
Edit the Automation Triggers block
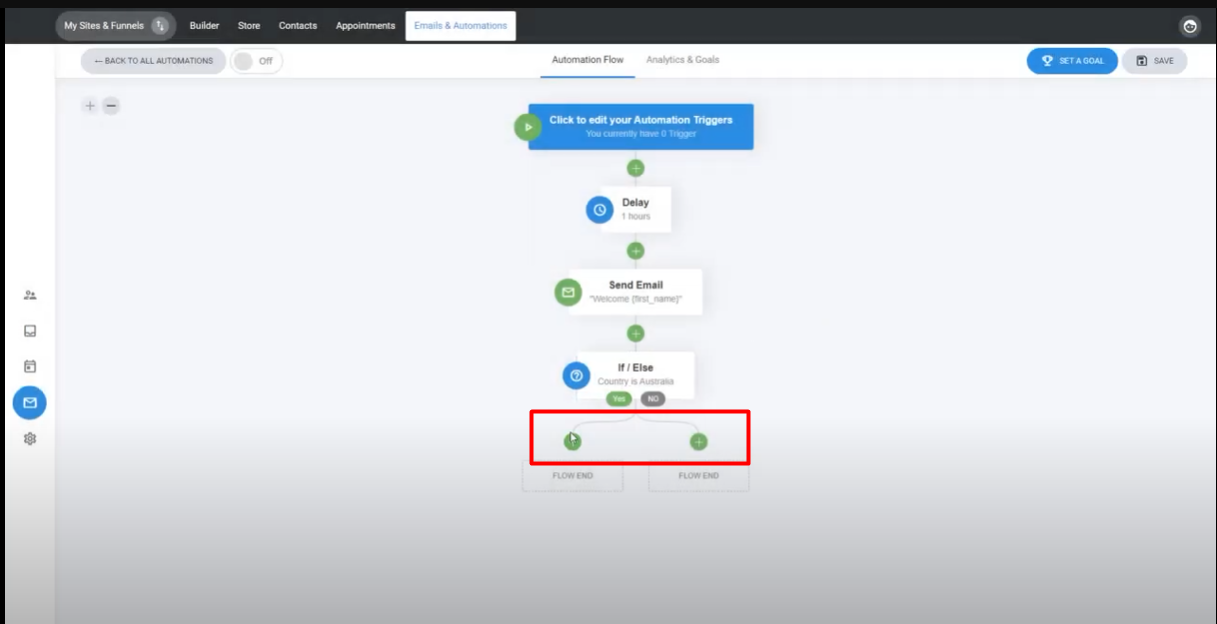[641, 127]
